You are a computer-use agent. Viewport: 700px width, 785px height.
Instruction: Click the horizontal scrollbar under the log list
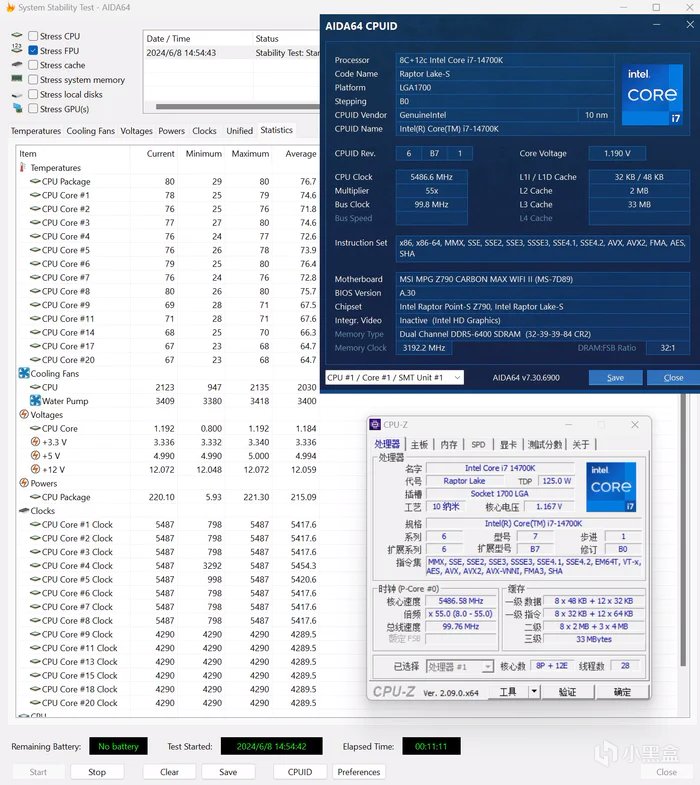coord(237,106)
